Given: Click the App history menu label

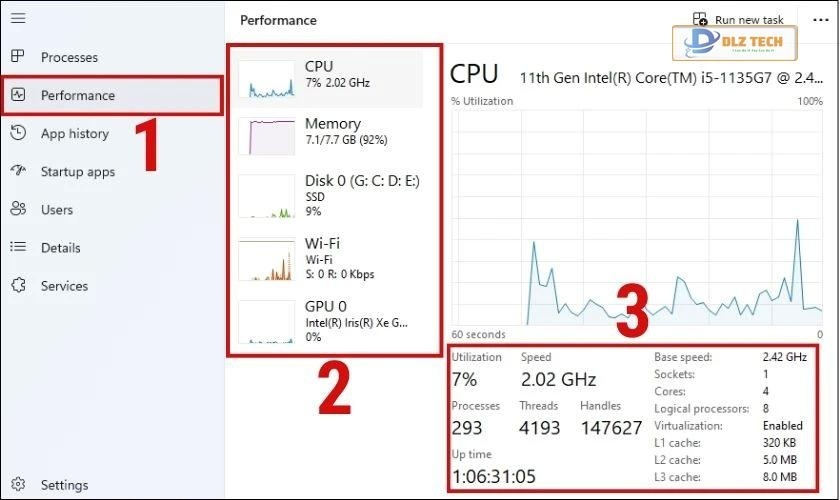Looking at the screenshot, I should (75, 133).
